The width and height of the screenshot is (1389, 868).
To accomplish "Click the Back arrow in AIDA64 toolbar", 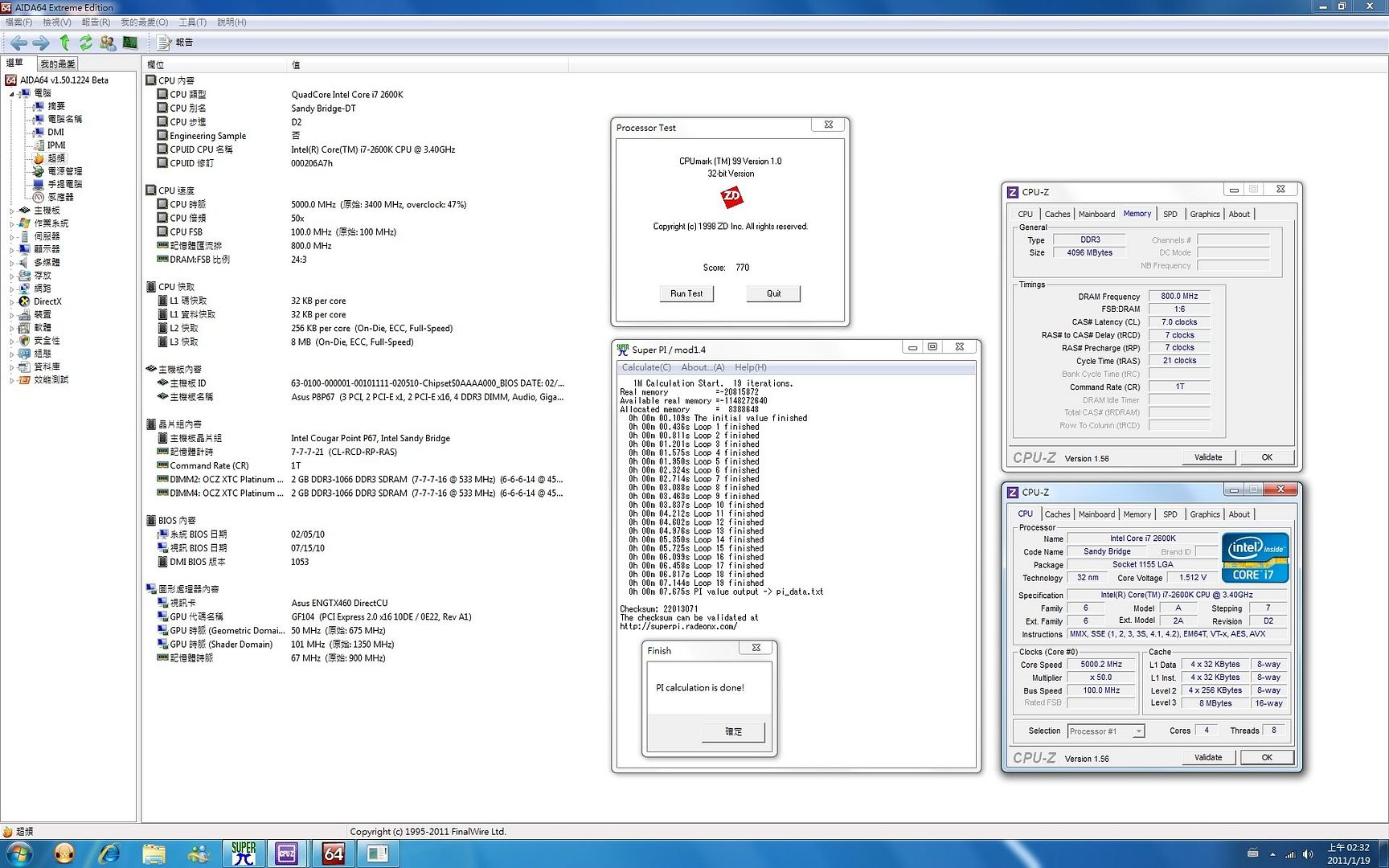I will pos(18,43).
